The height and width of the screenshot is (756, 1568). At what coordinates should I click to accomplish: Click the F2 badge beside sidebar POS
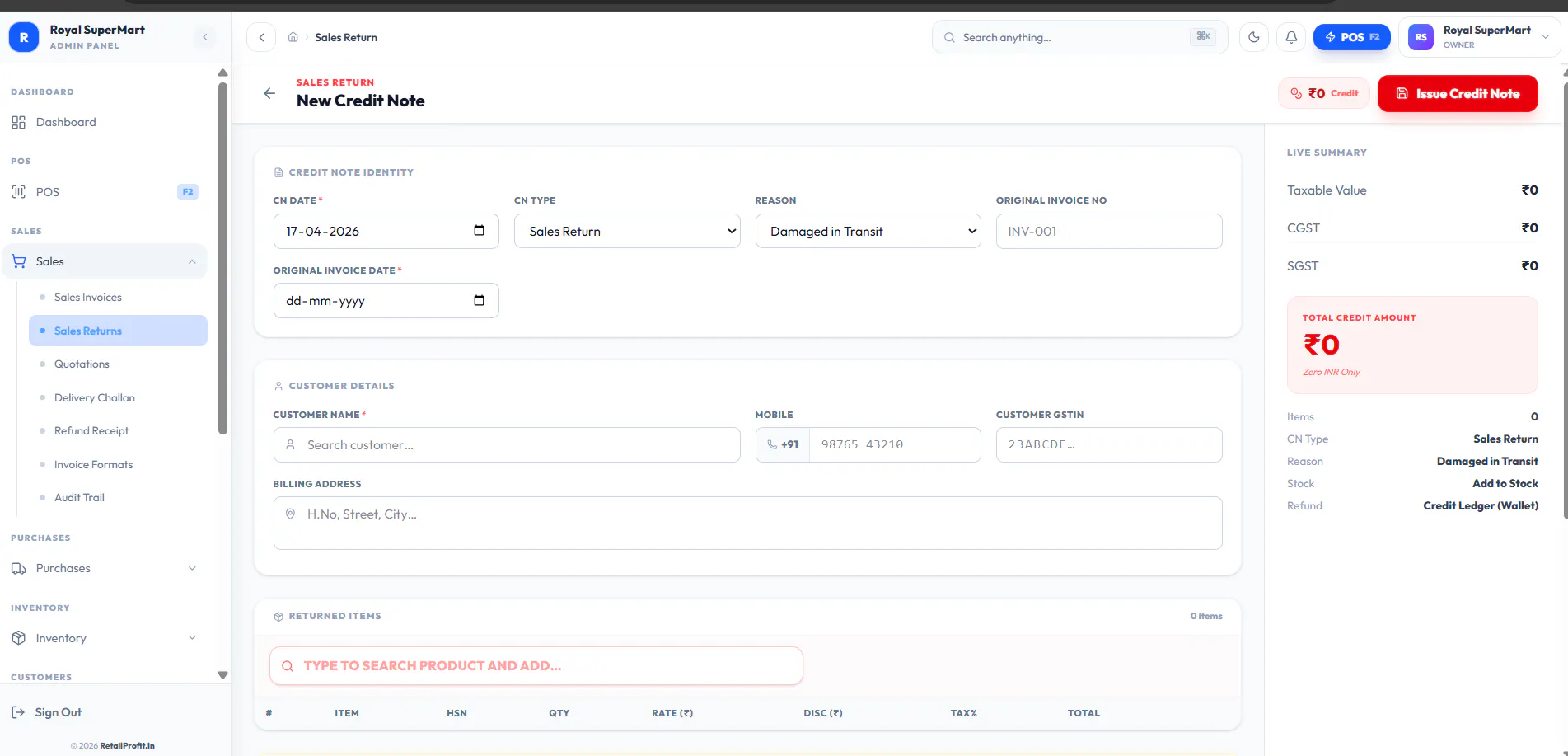[188, 192]
